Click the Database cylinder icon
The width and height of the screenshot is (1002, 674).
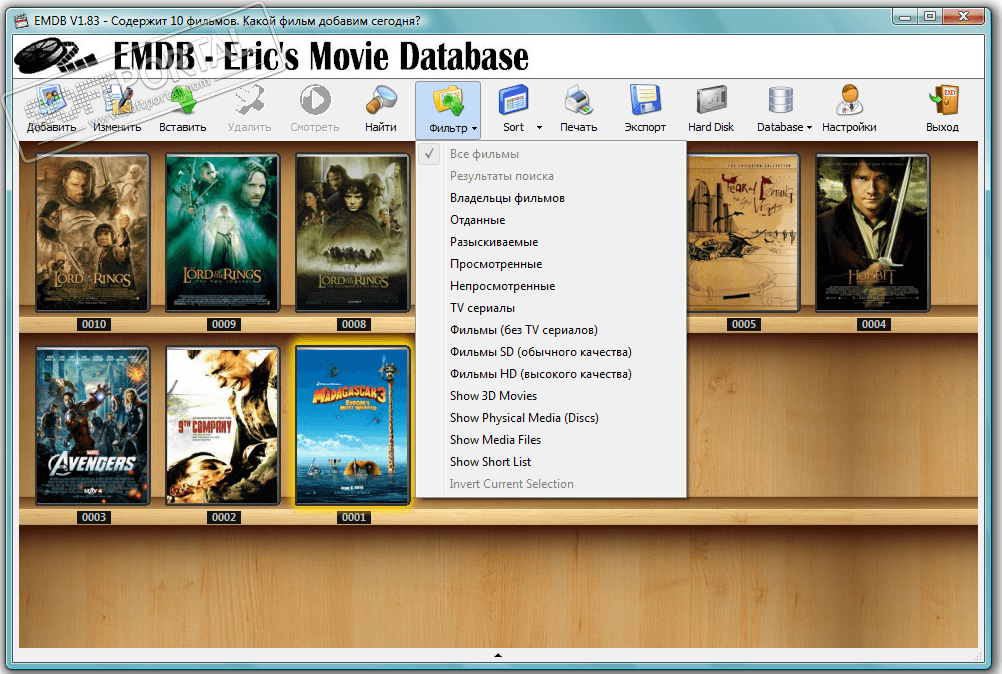click(x=780, y=101)
